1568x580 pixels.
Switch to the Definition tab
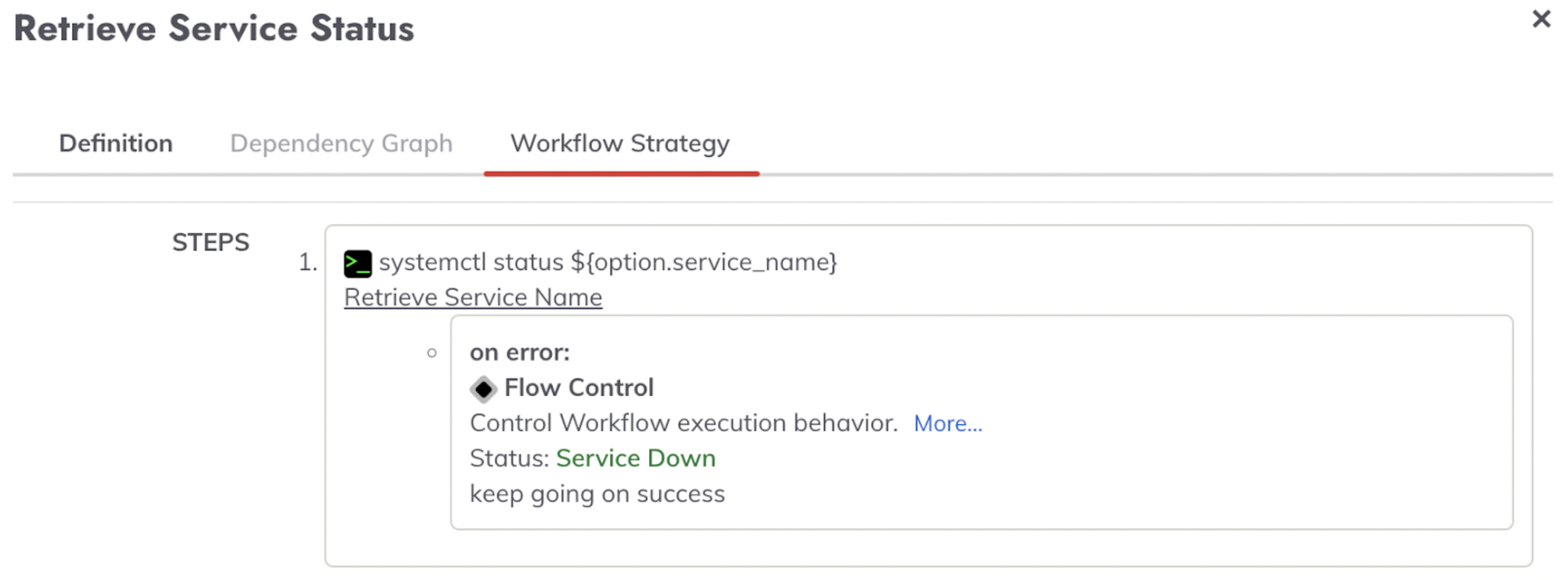(x=116, y=144)
